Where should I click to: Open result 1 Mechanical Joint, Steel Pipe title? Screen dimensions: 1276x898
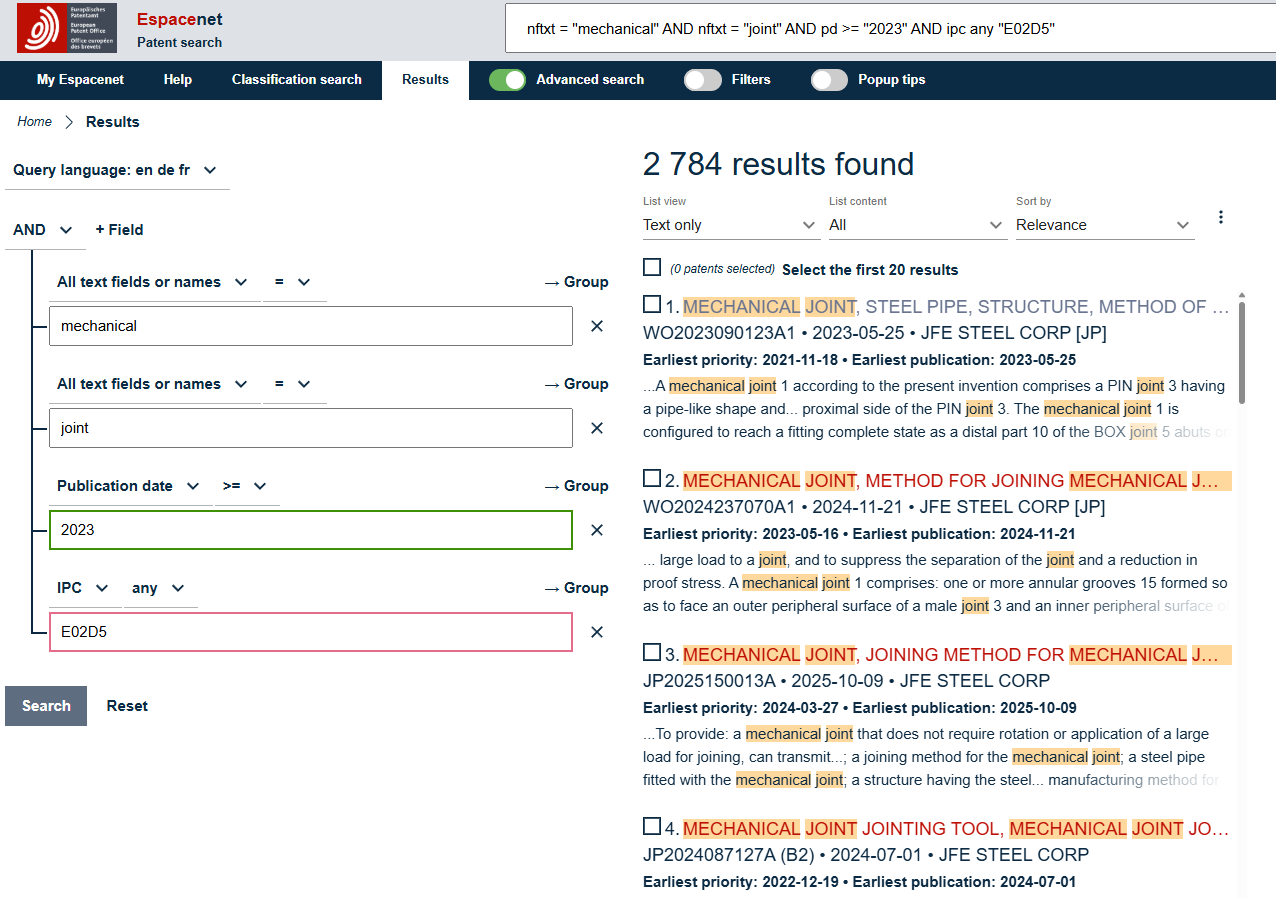click(956, 307)
